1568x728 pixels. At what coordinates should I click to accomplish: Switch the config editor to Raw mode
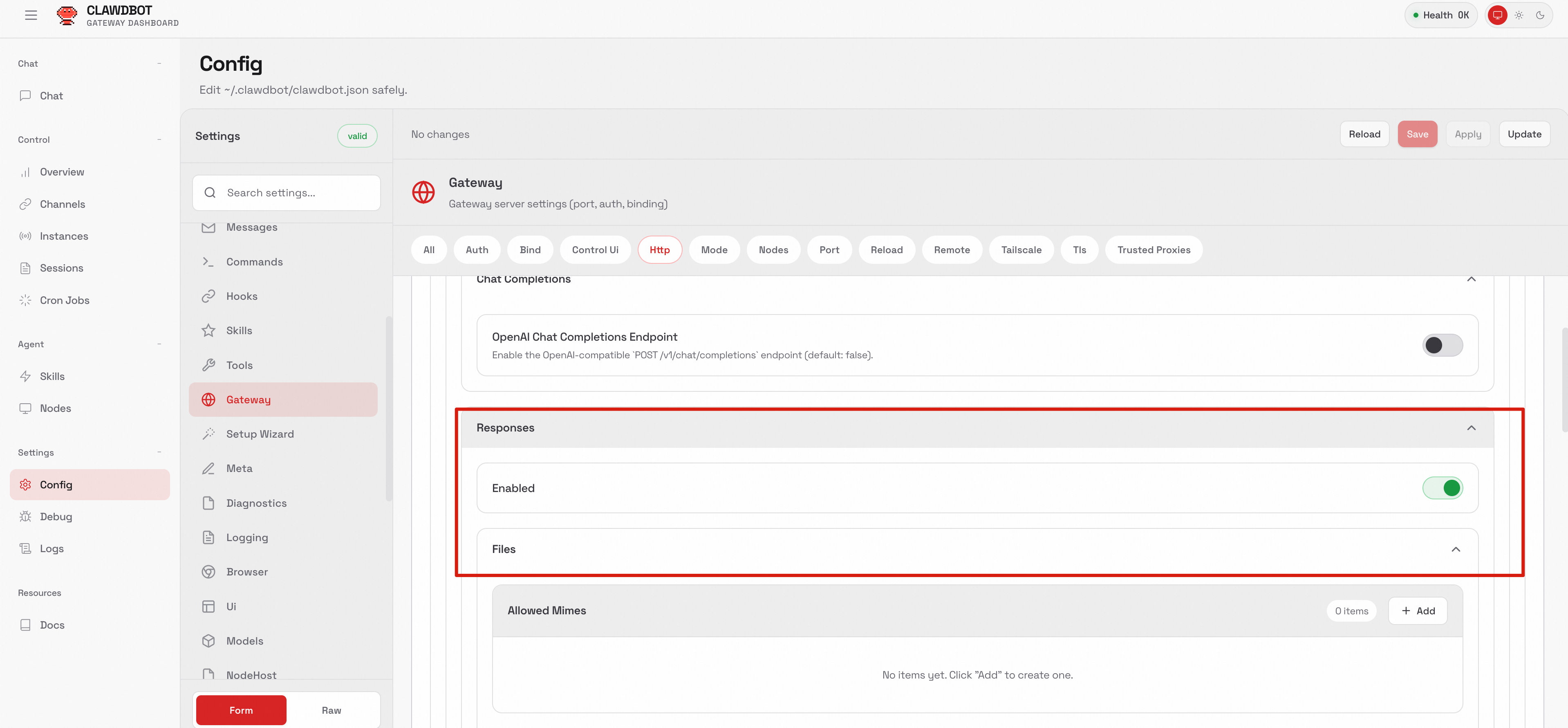click(x=331, y=710)
